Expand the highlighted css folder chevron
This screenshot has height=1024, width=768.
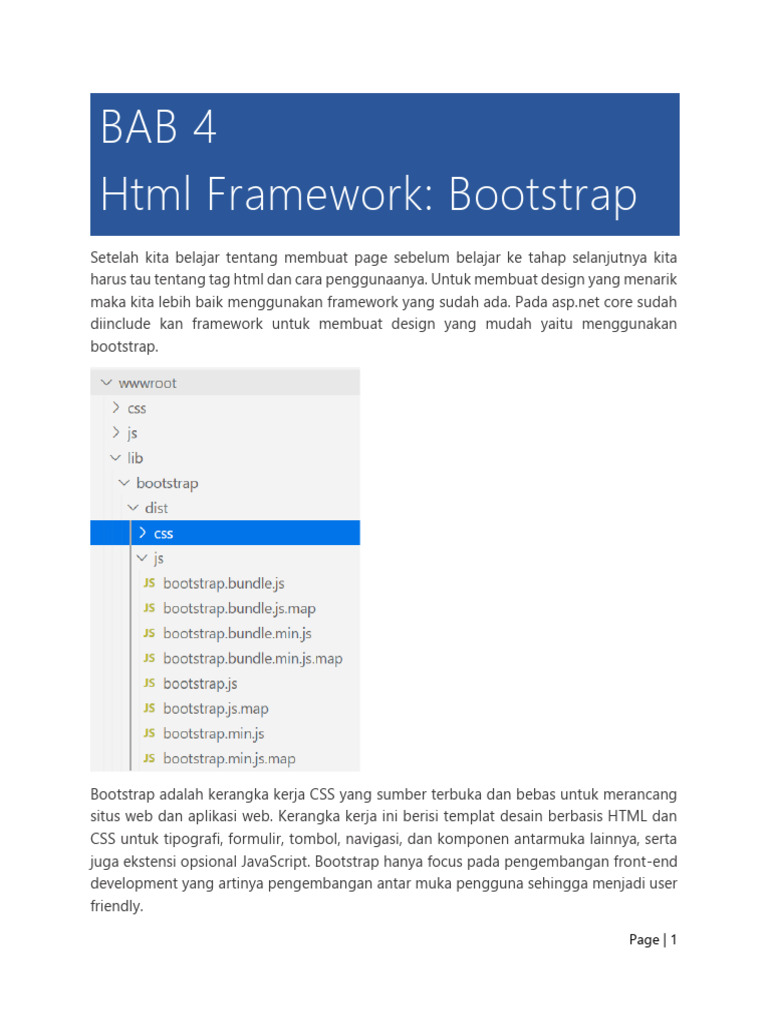pos(142,533)
